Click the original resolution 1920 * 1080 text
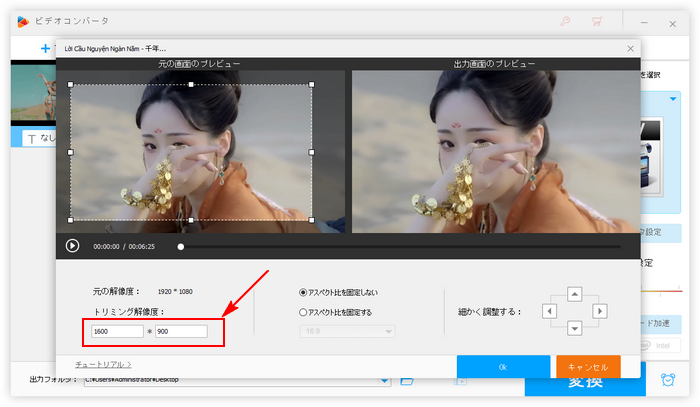 [175, 291]
